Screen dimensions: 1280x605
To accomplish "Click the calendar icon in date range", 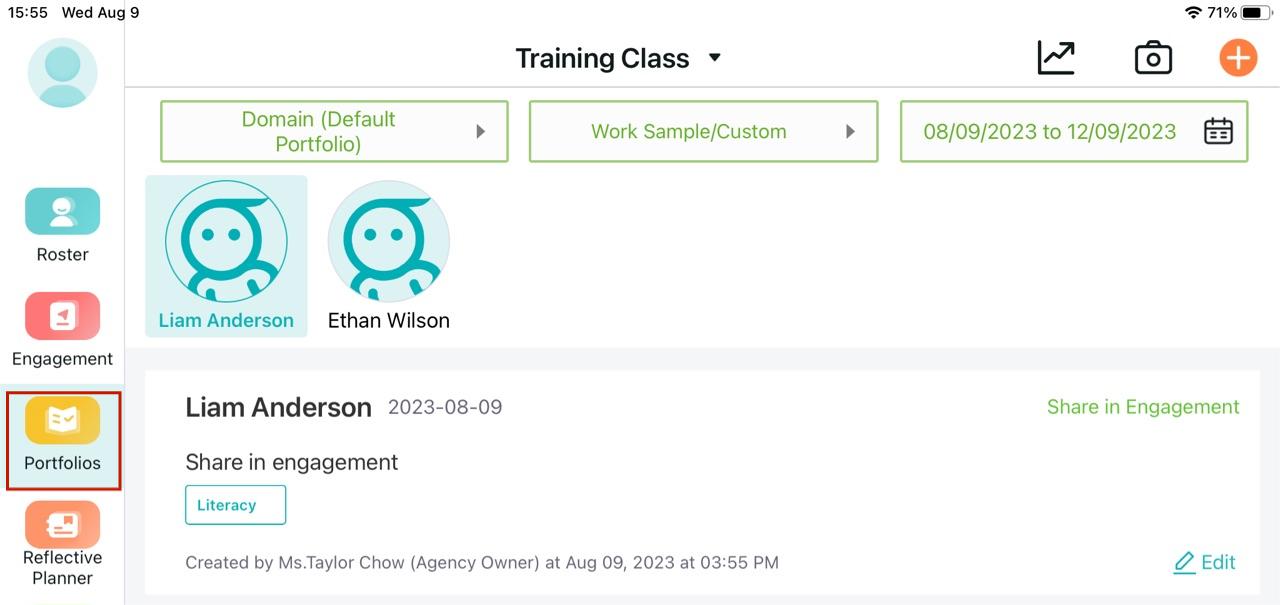I will click(1218, 131).
